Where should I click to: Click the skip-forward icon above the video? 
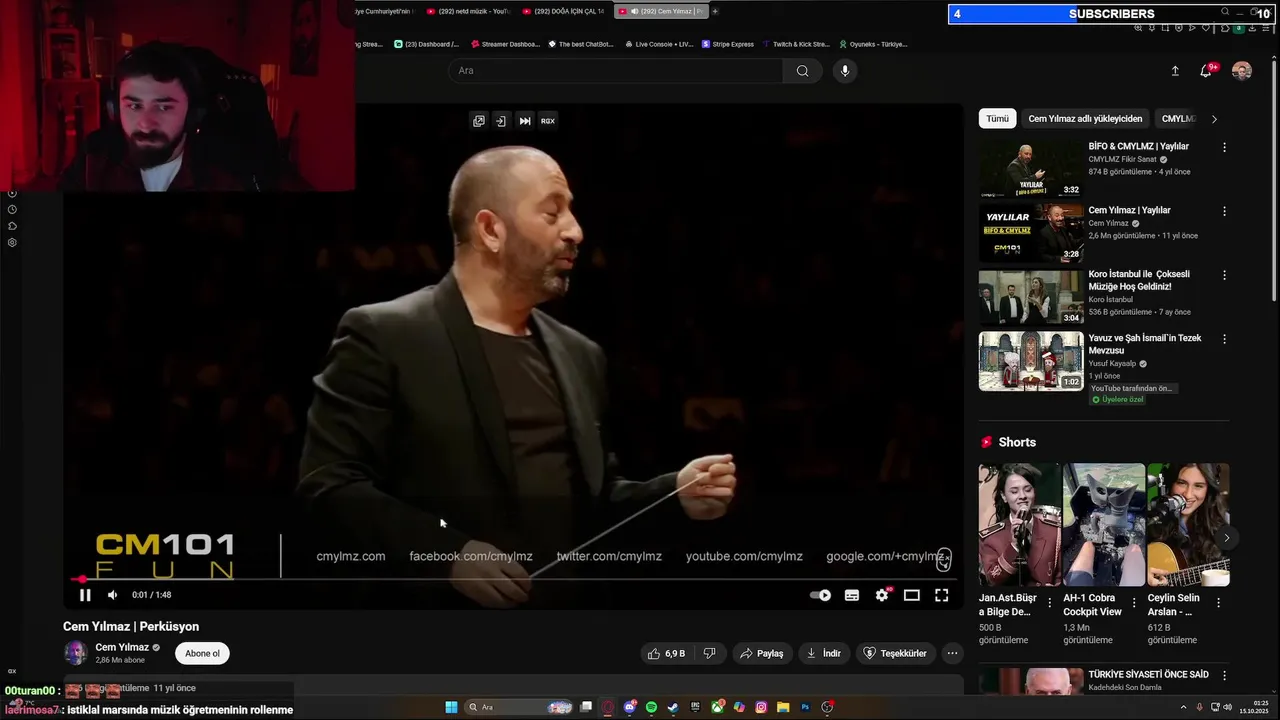(525, 121)
